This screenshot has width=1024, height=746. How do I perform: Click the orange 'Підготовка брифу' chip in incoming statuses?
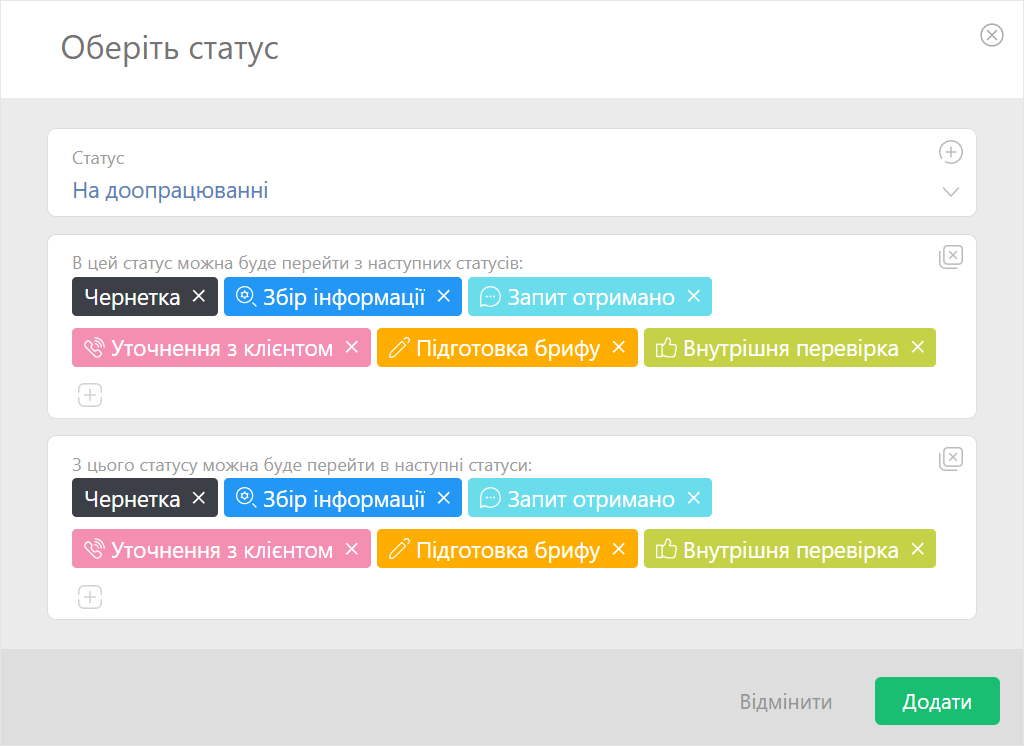click(x=495, y=348)
